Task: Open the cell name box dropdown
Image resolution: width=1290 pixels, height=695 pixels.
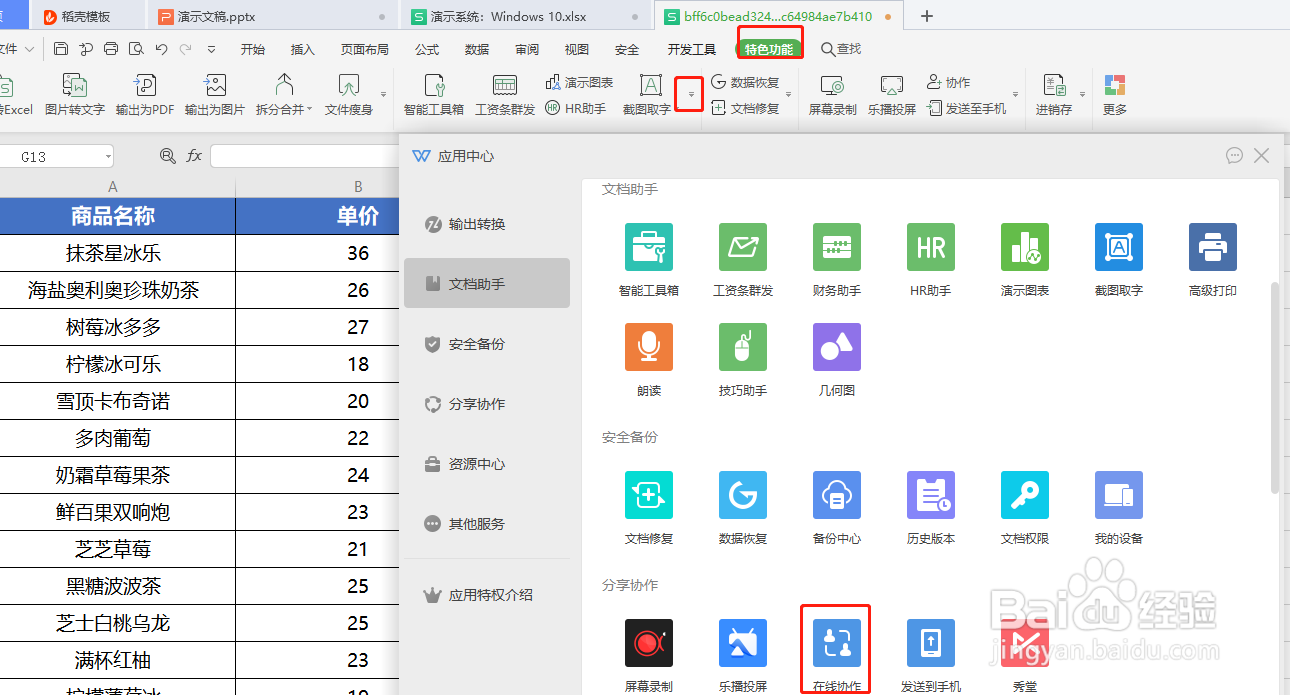Action: click(x=107, y=157)
